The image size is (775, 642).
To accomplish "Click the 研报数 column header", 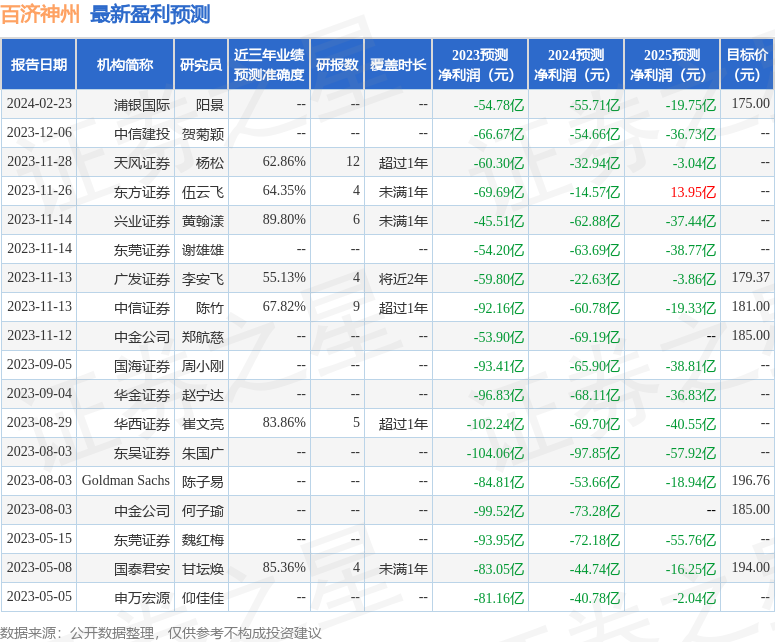I will tap(337, 64).
